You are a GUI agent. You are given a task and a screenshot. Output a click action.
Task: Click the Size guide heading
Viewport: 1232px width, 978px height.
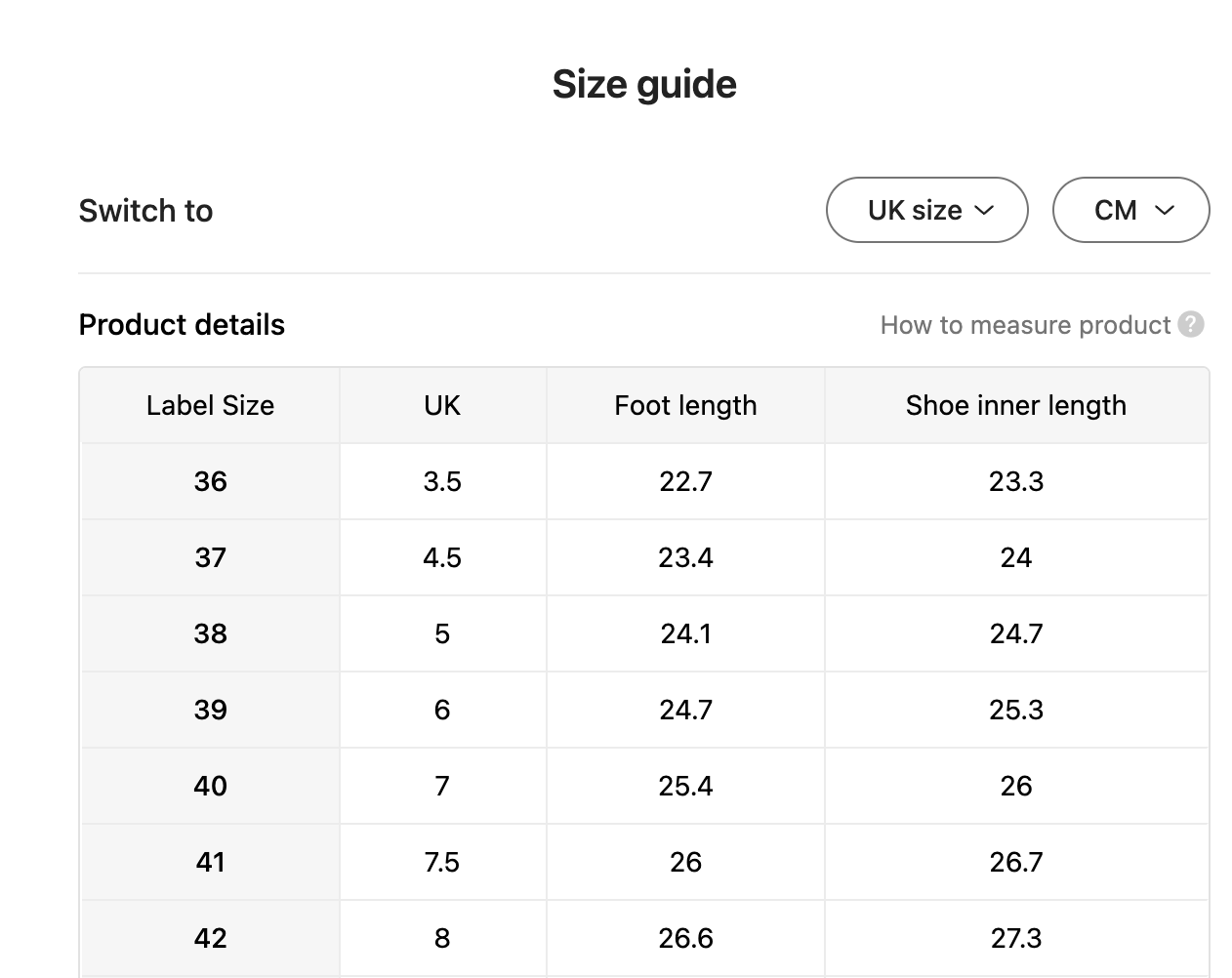coord(644,85)
